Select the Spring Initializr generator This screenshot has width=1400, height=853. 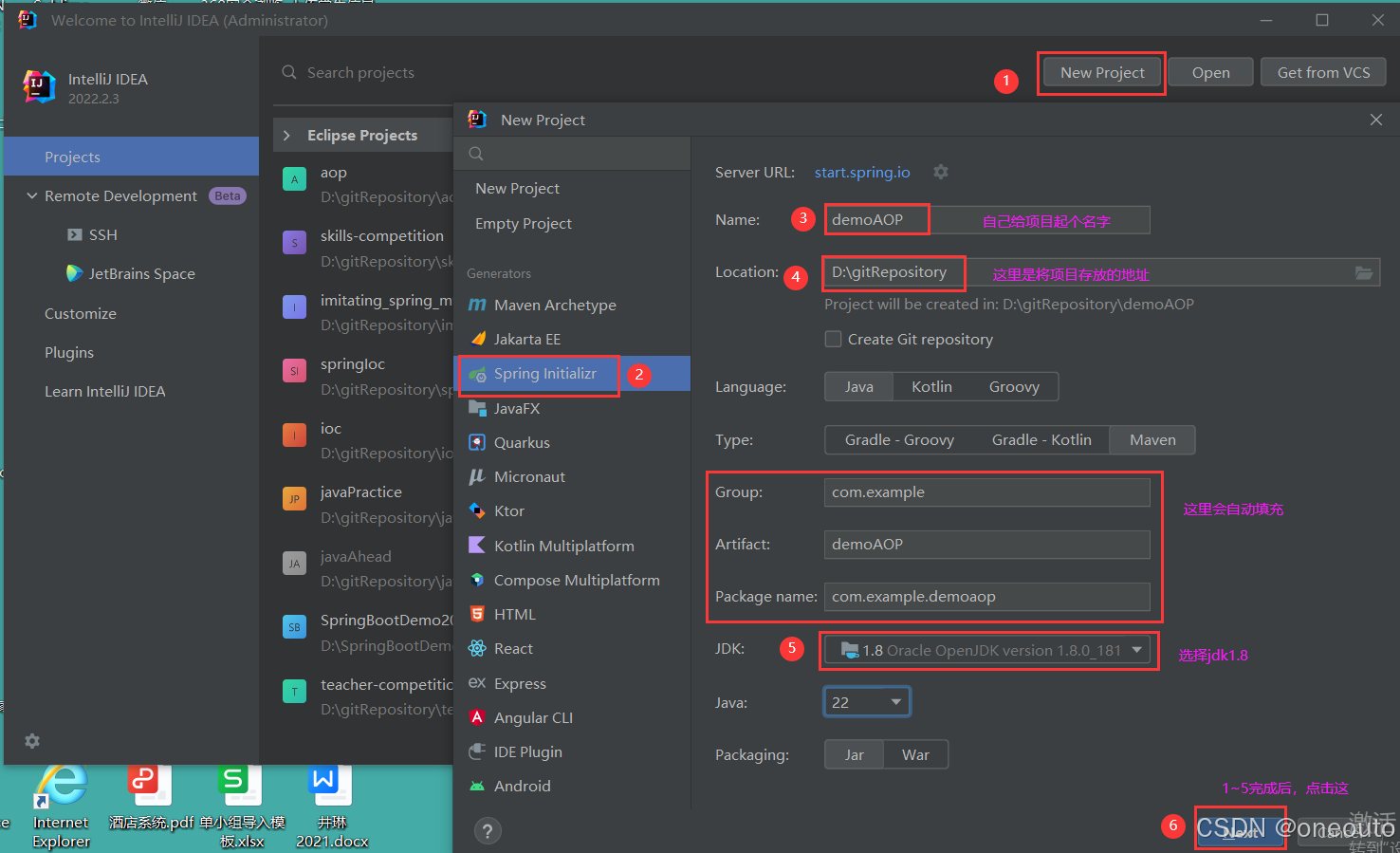(x=538, y=373)
